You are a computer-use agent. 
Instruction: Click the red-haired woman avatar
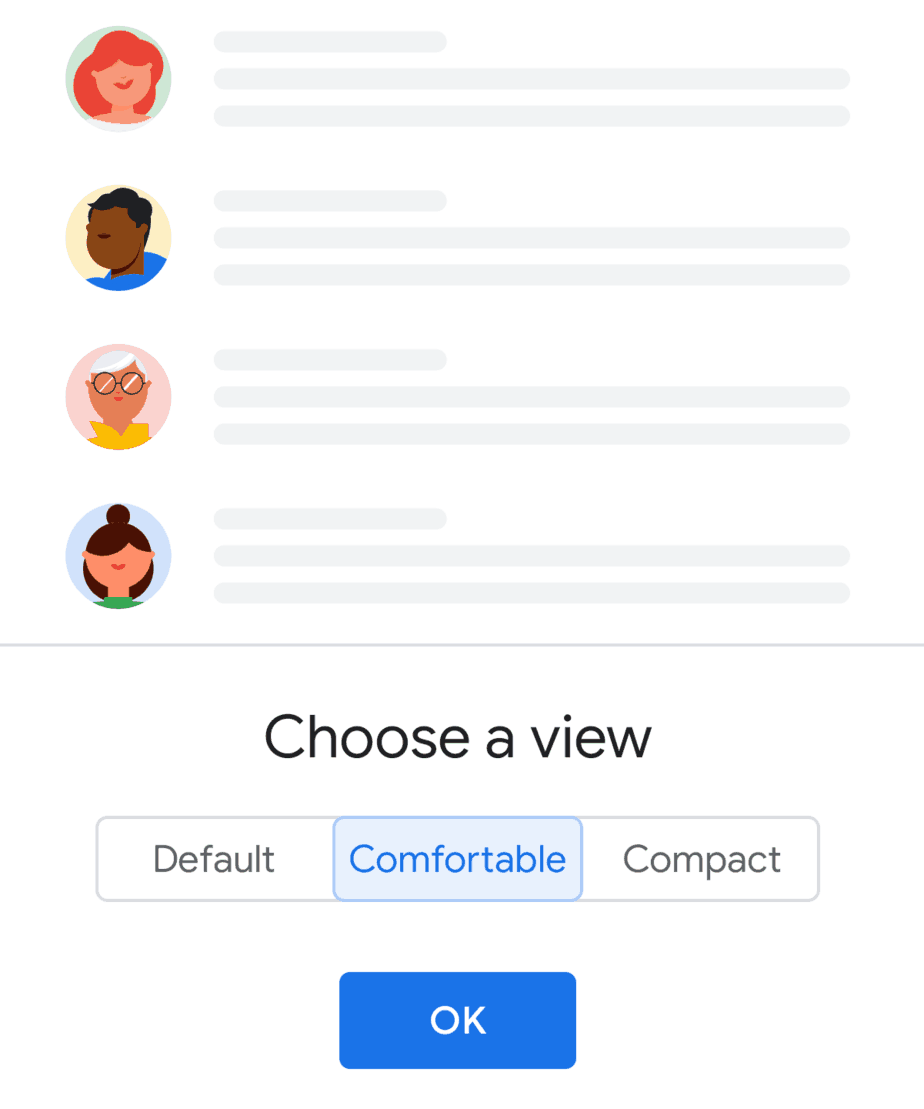click(118, 79)
